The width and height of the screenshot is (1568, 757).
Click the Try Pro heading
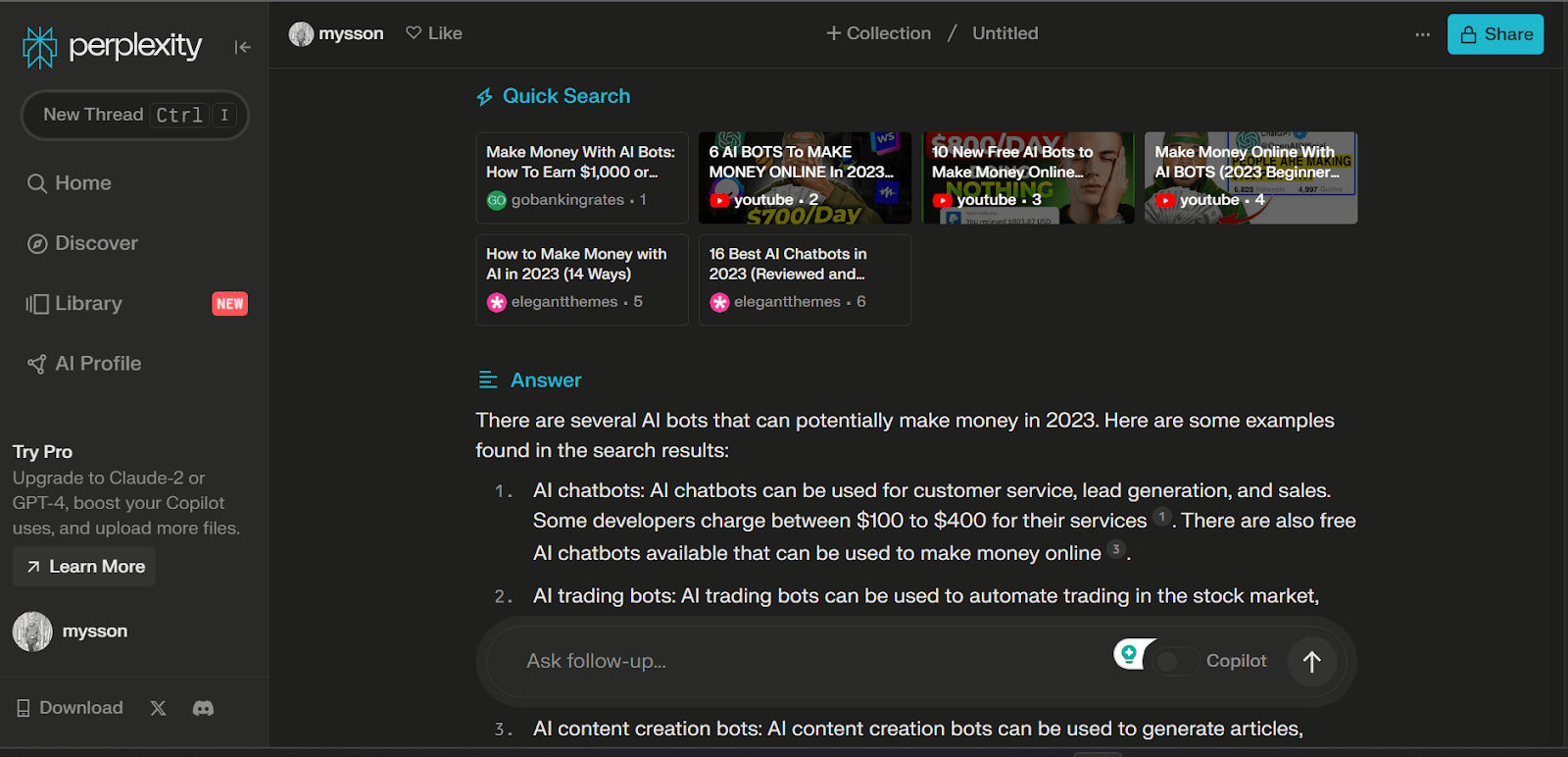click(x=42, y=452)
